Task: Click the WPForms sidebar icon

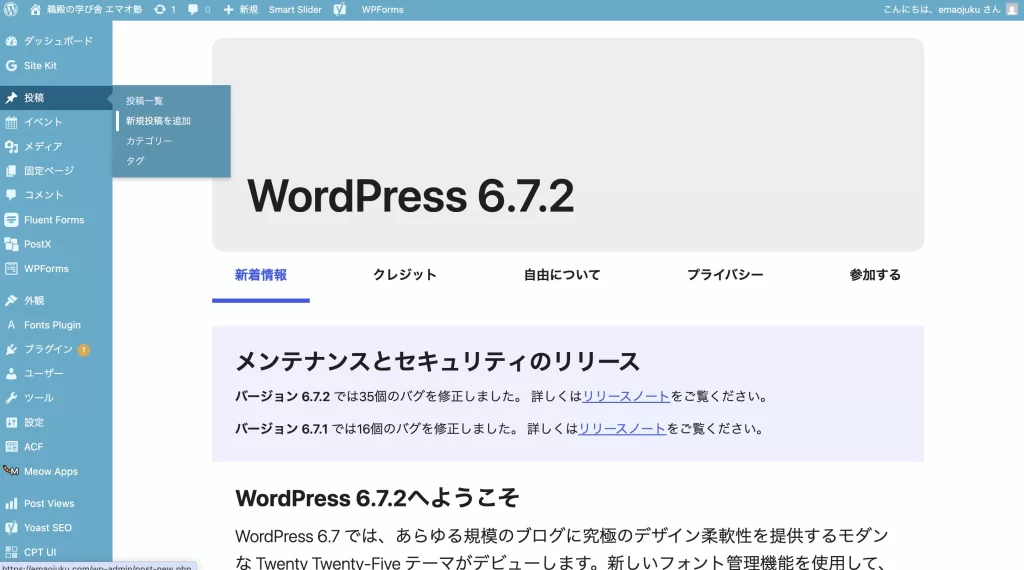Action: [x=11, y=268]
